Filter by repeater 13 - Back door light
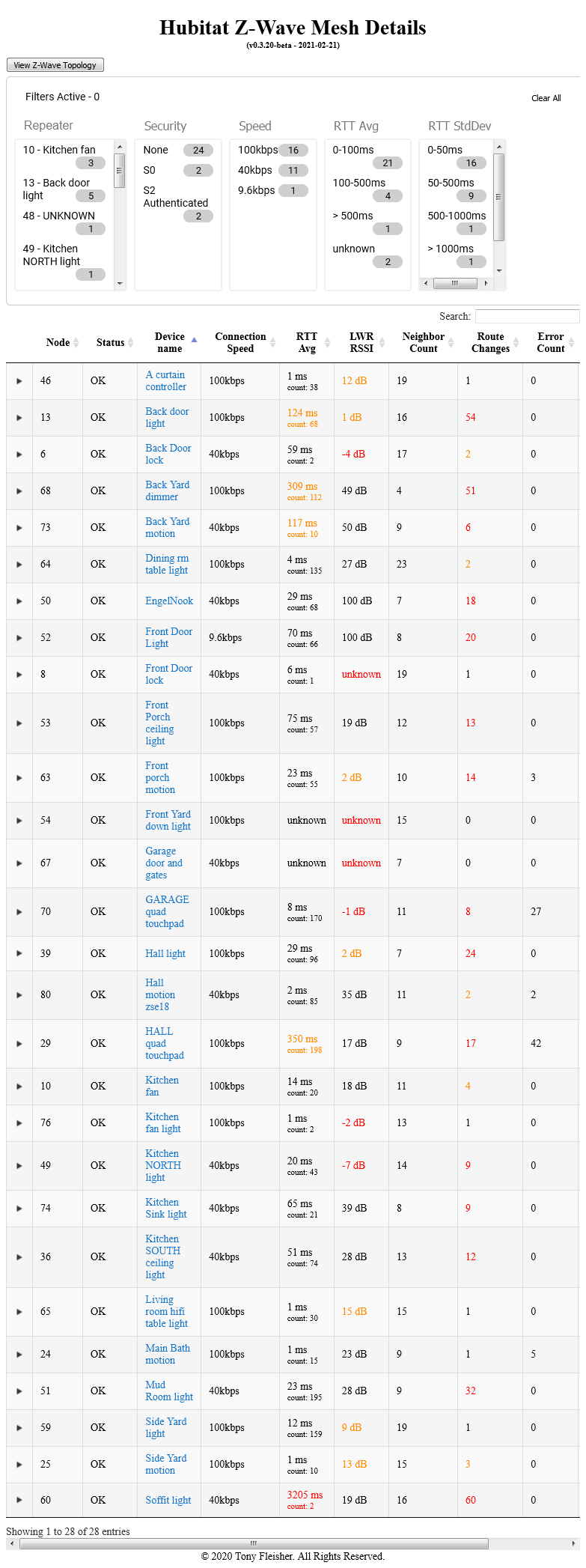The width and height of the screenshot is (586, 1568). coord(64,189)
